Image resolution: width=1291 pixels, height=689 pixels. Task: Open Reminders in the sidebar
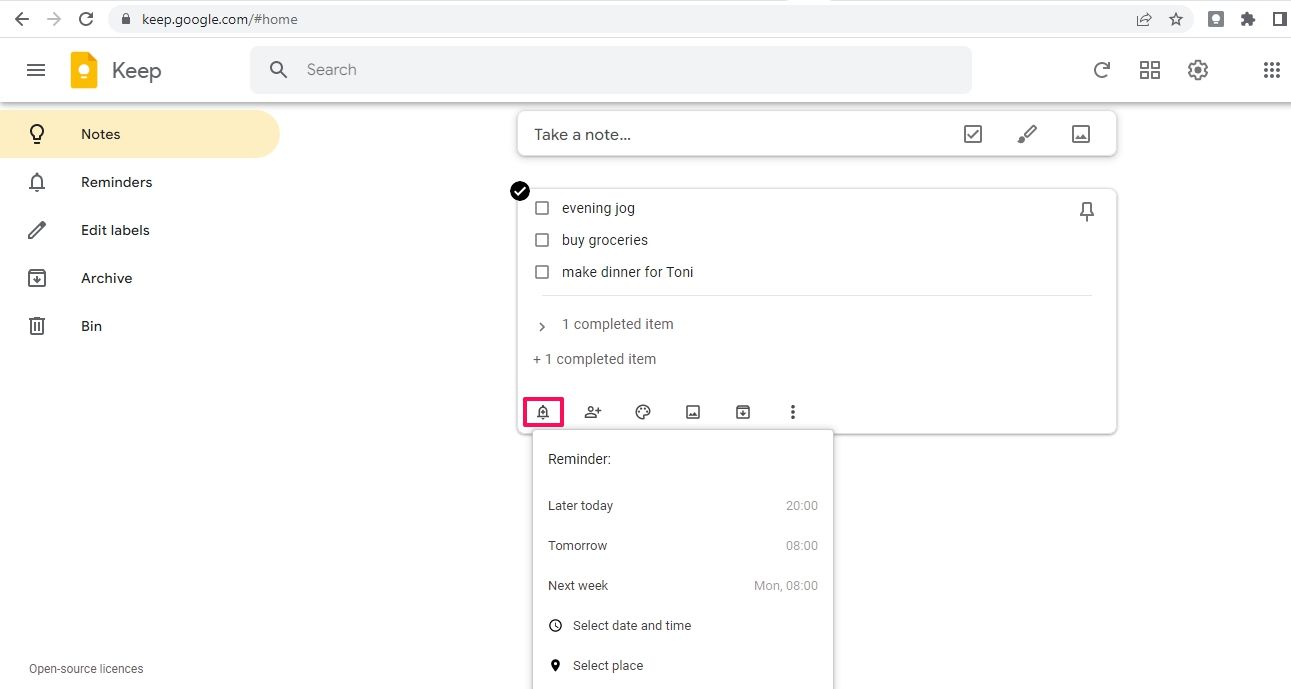(140, 182)
